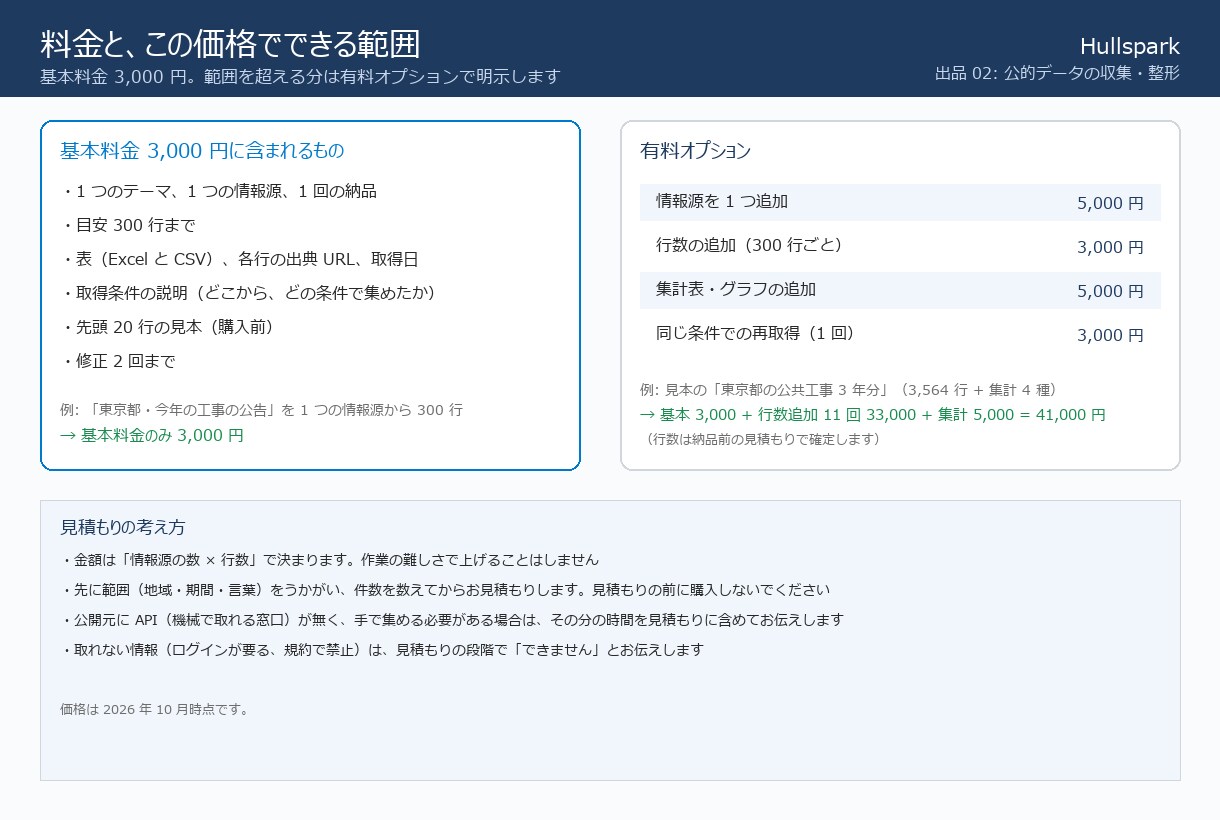This screenshot has height=820, width=1220.
Task: Click the title 料金と、この価格でできる範囲
Action: click(x=230, y=44)
